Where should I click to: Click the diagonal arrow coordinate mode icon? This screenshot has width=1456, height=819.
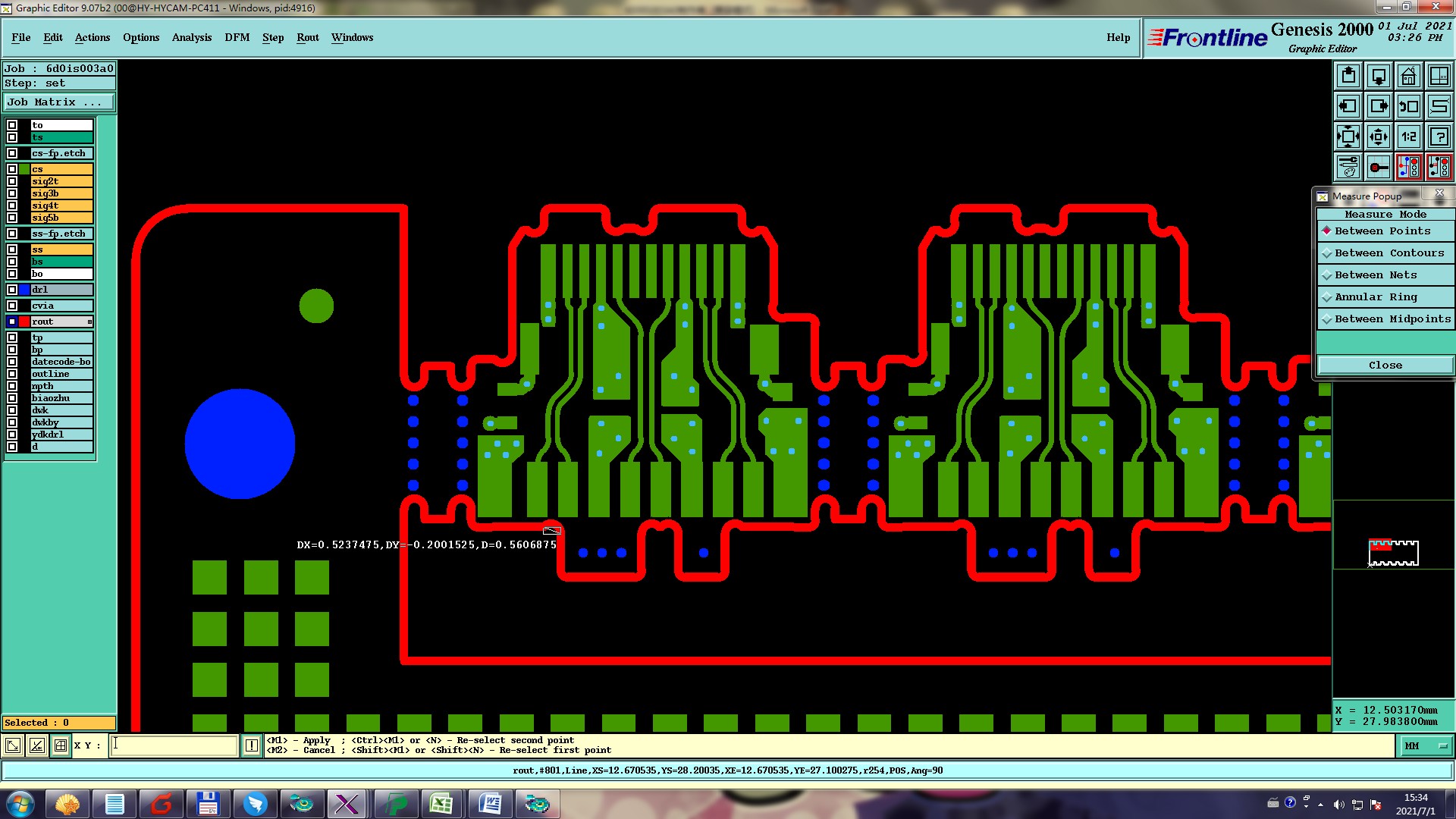click(x=13, y=745)
